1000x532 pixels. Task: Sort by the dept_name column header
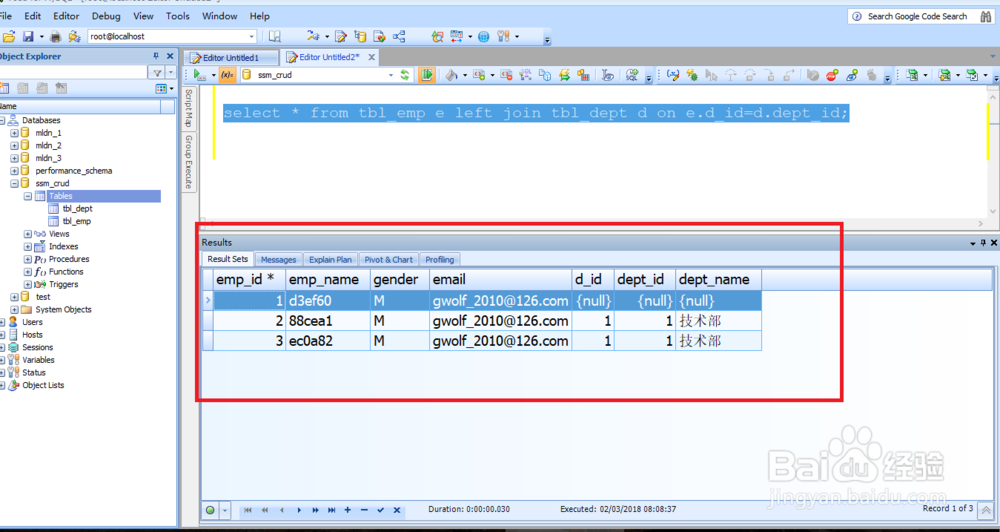718,279
